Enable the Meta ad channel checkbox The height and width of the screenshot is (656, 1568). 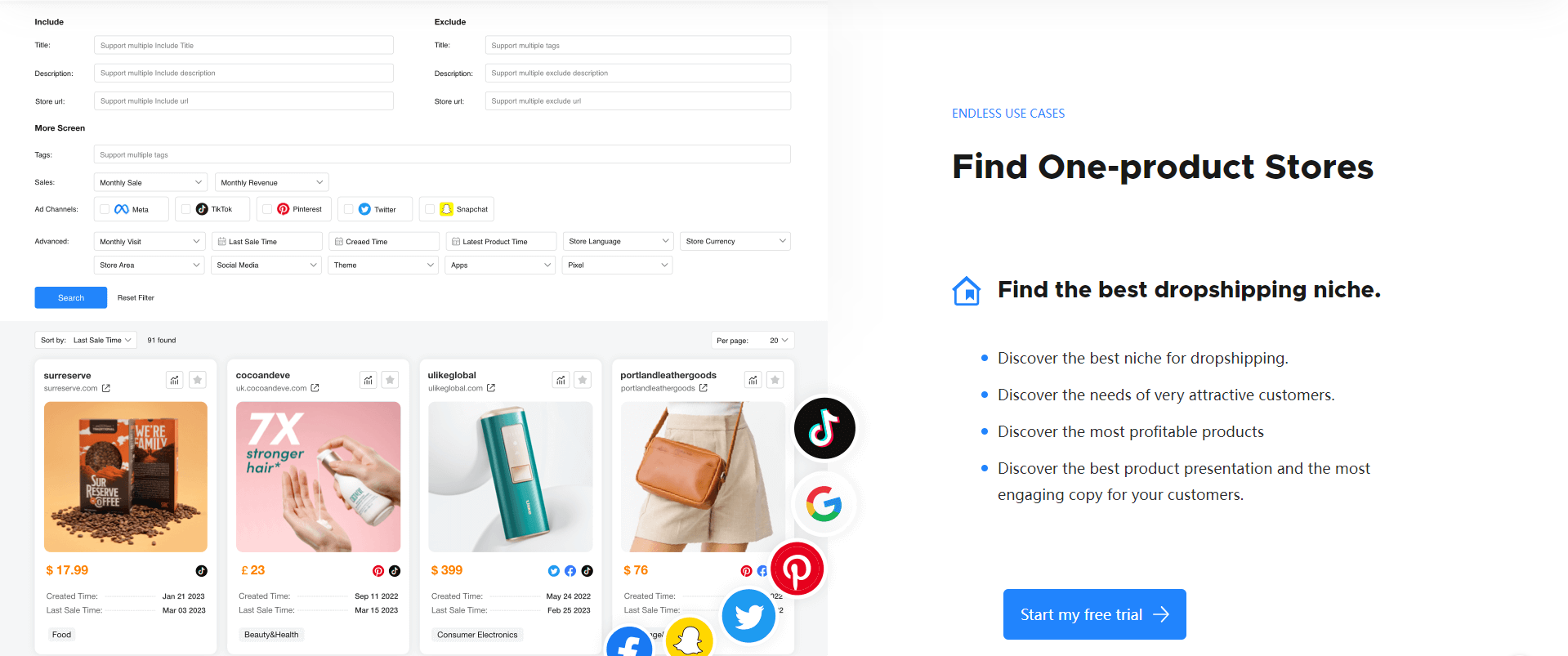coord(105,209)
